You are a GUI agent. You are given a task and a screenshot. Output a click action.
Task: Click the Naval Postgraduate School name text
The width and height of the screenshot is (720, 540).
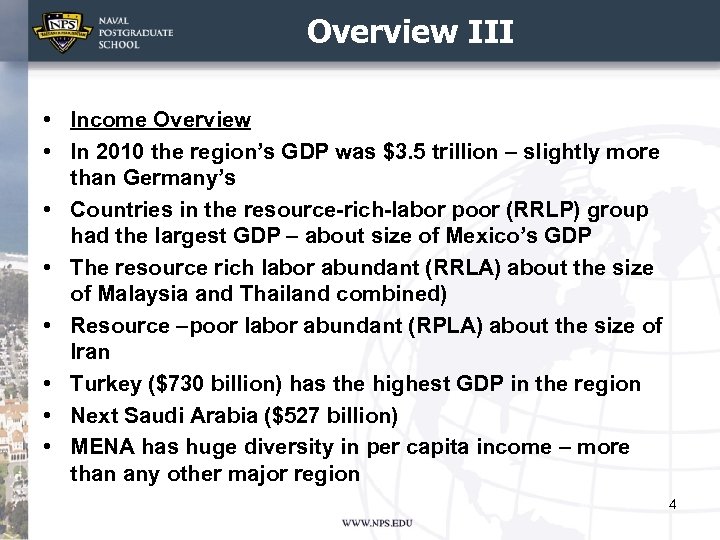click(136, 33)
